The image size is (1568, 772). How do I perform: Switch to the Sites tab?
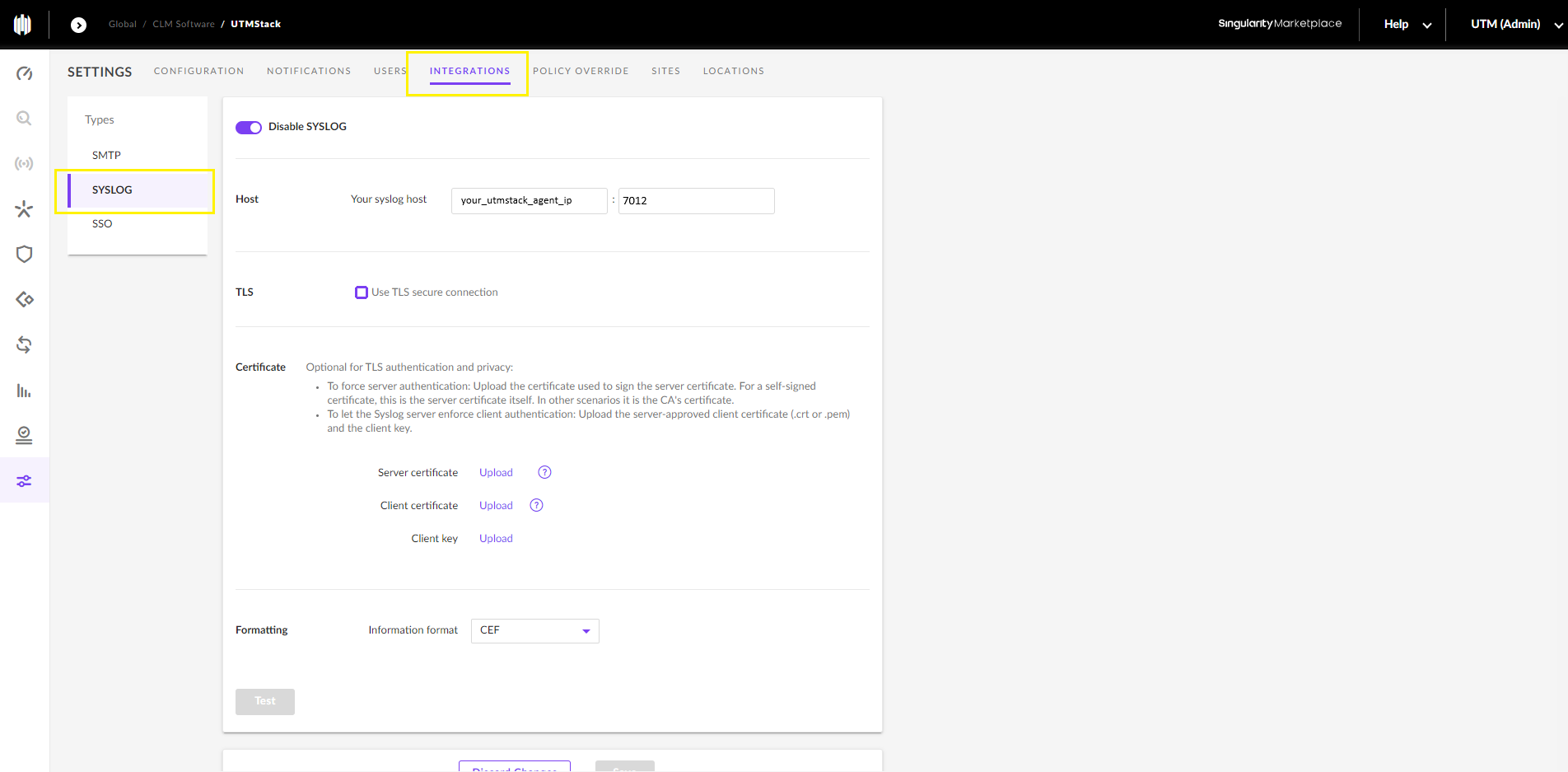(665, 71)
